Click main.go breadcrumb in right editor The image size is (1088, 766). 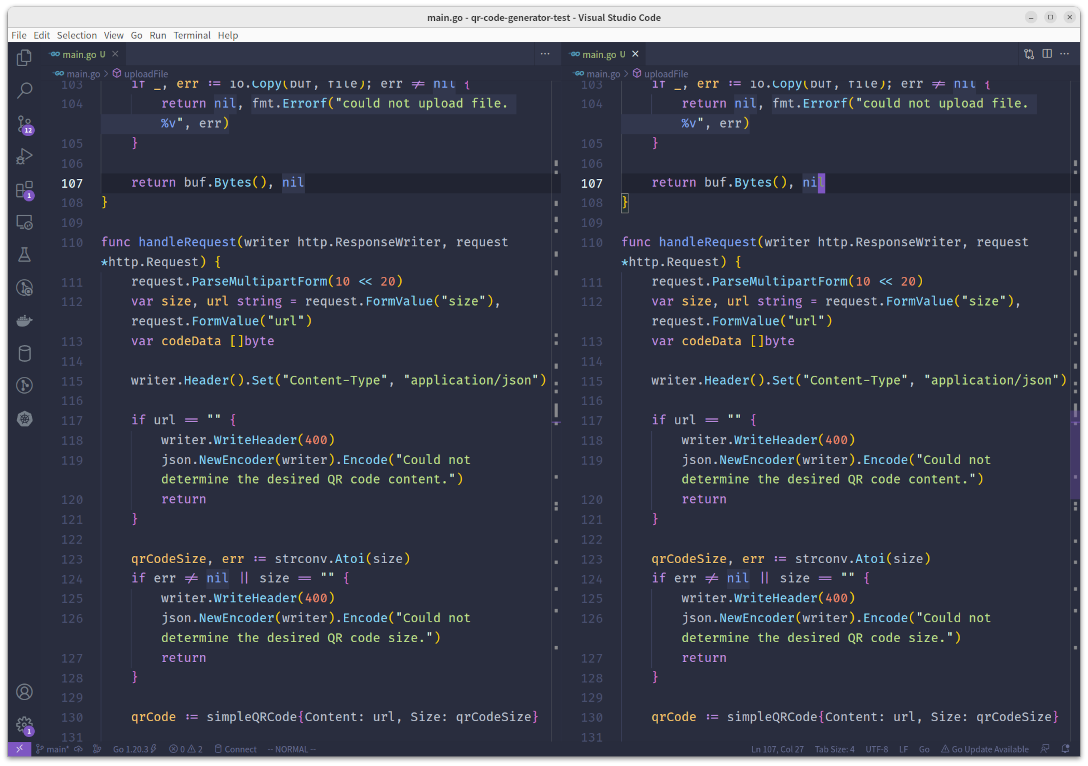[x=597, y=74]
